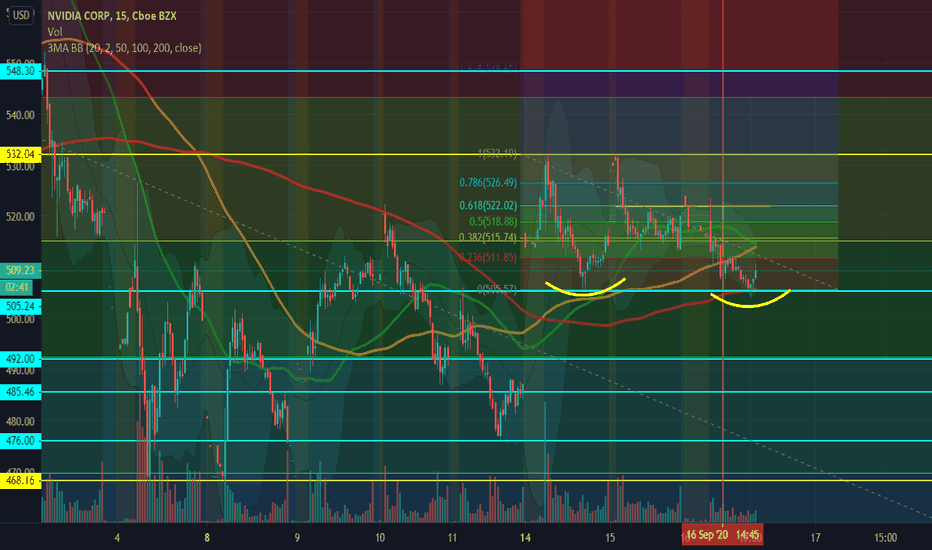Click date 8 on the time axis
932x550 pixels.
click(207, 538)
